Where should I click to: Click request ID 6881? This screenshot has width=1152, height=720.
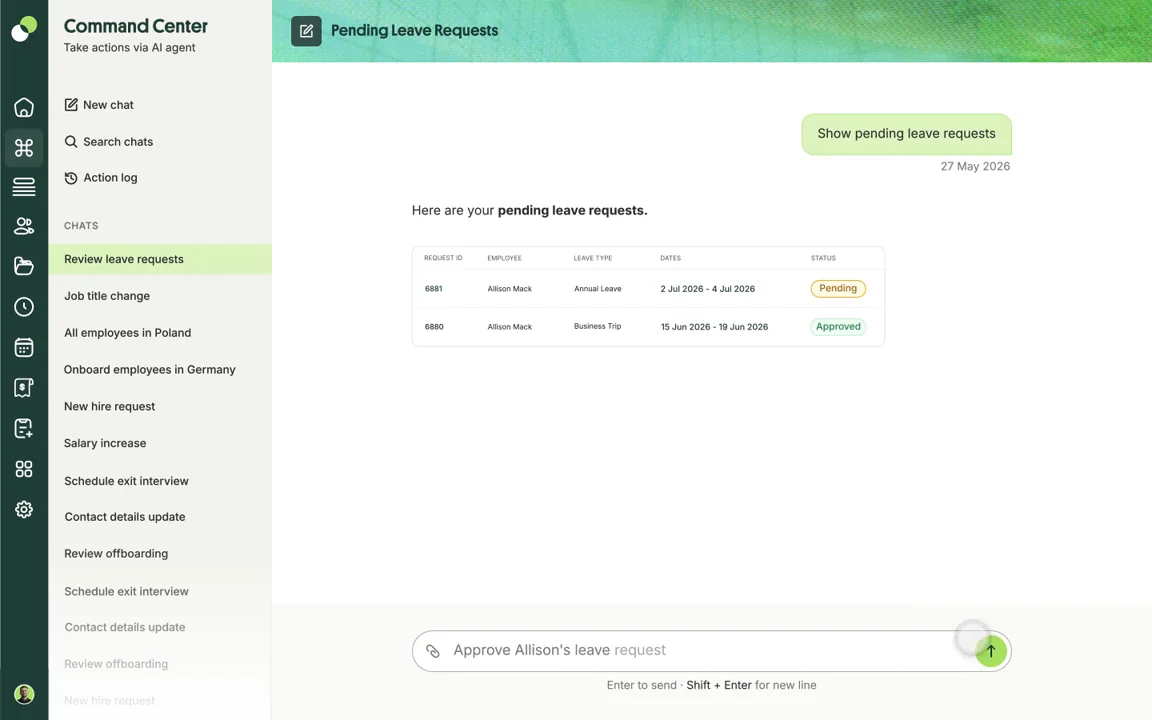click(x=433, y=289)
